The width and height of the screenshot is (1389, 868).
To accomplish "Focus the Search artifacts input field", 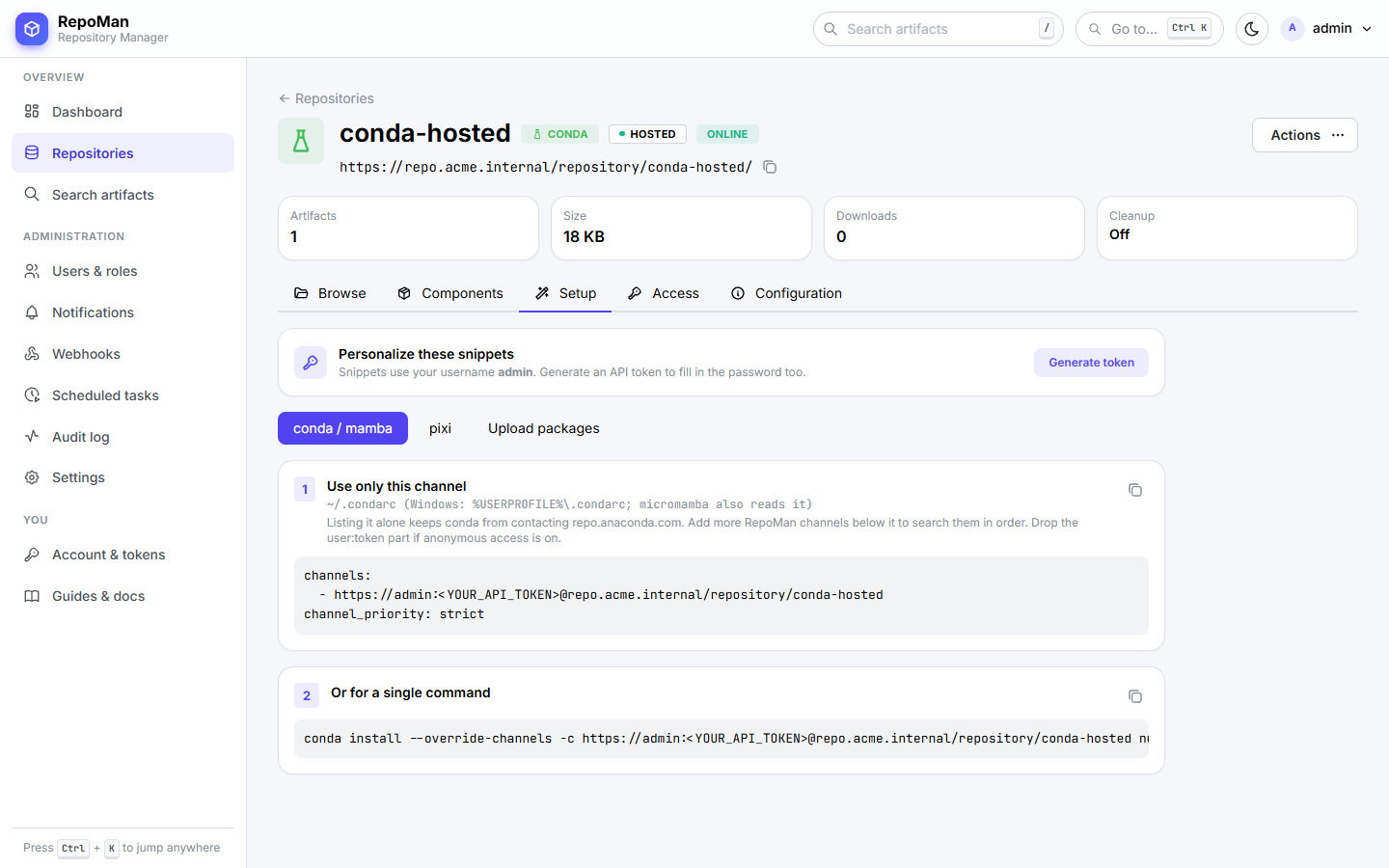I will coord(938,29).
